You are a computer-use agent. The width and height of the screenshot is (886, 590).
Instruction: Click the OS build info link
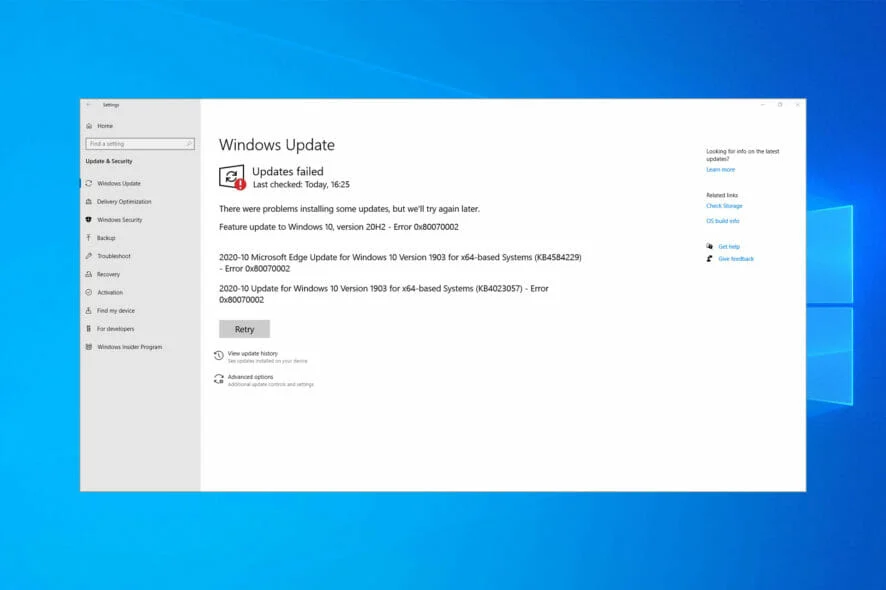(x=723, y=221)
